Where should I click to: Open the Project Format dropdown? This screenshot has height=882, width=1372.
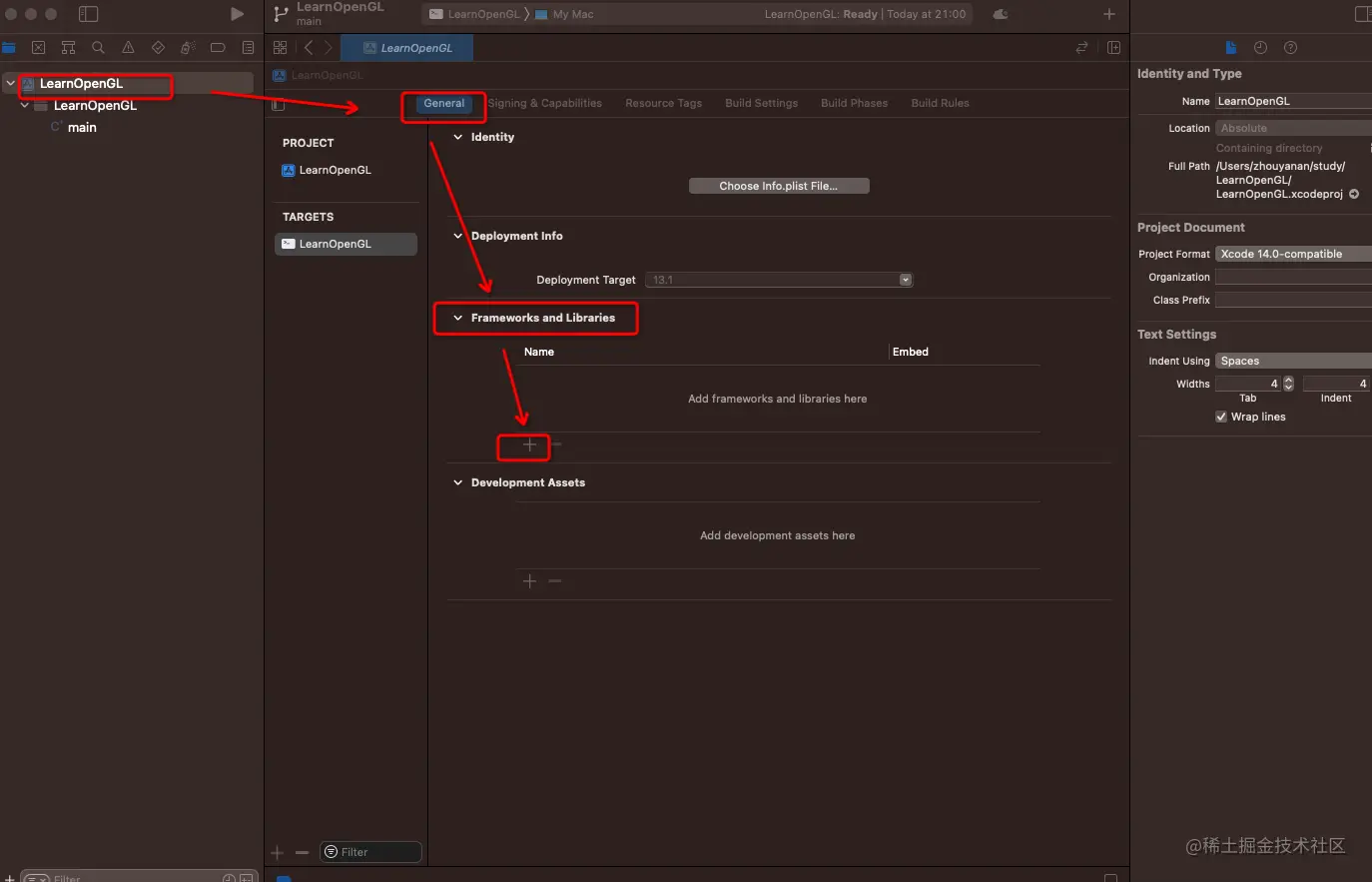[x=1293, y=254]
